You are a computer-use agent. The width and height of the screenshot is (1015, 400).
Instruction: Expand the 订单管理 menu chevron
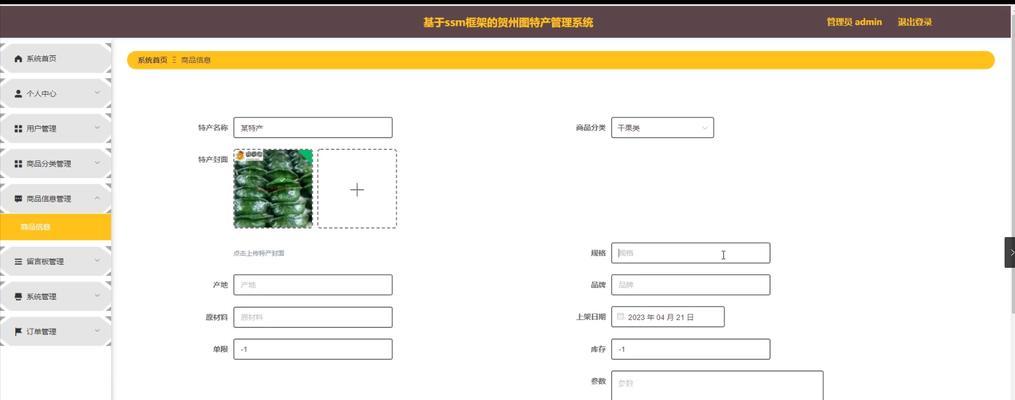[x=97, y=331]
